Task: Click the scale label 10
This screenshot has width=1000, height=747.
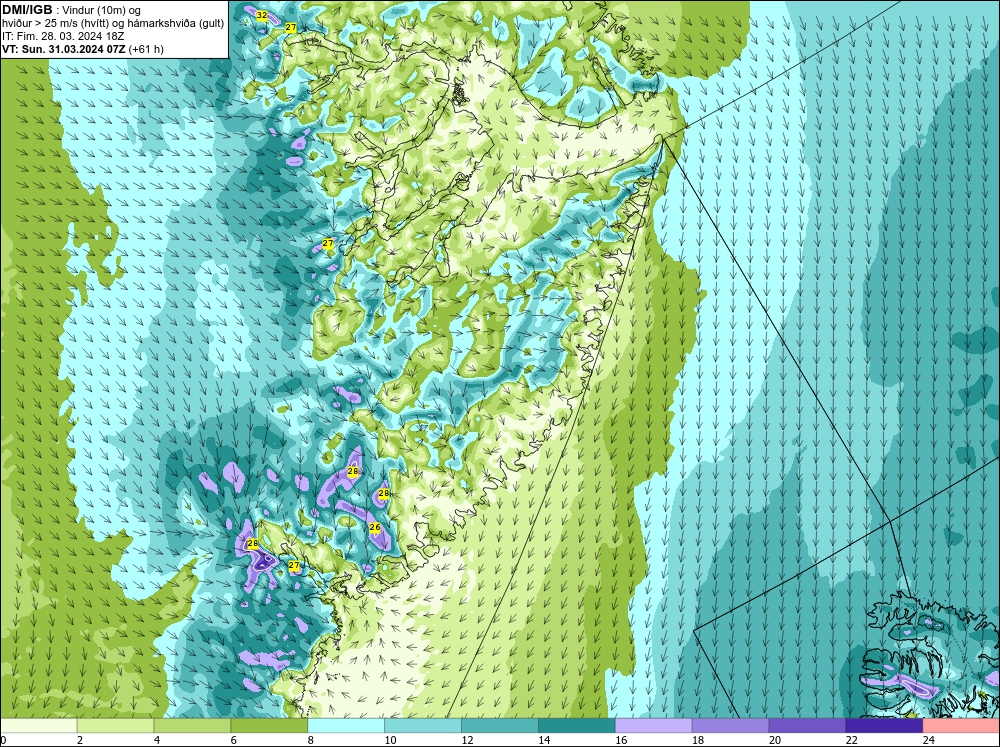Action: point(390,740)
